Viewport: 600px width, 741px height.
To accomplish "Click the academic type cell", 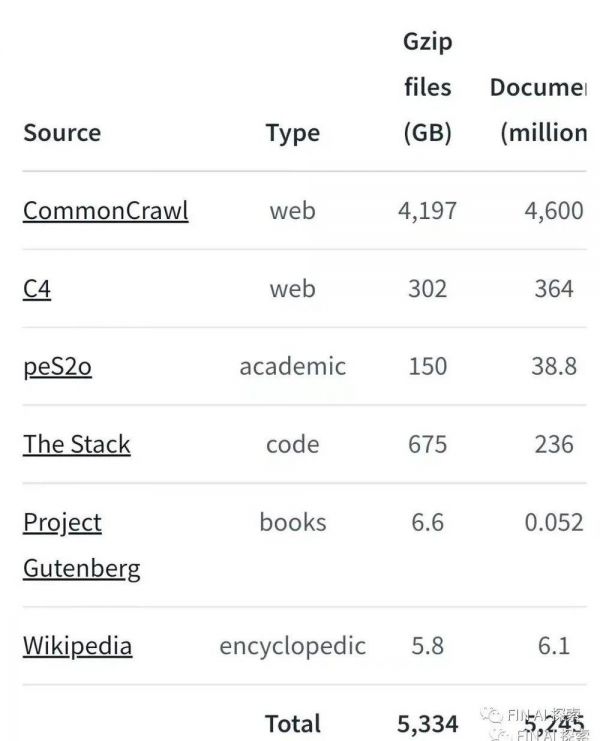I will 292,367.
